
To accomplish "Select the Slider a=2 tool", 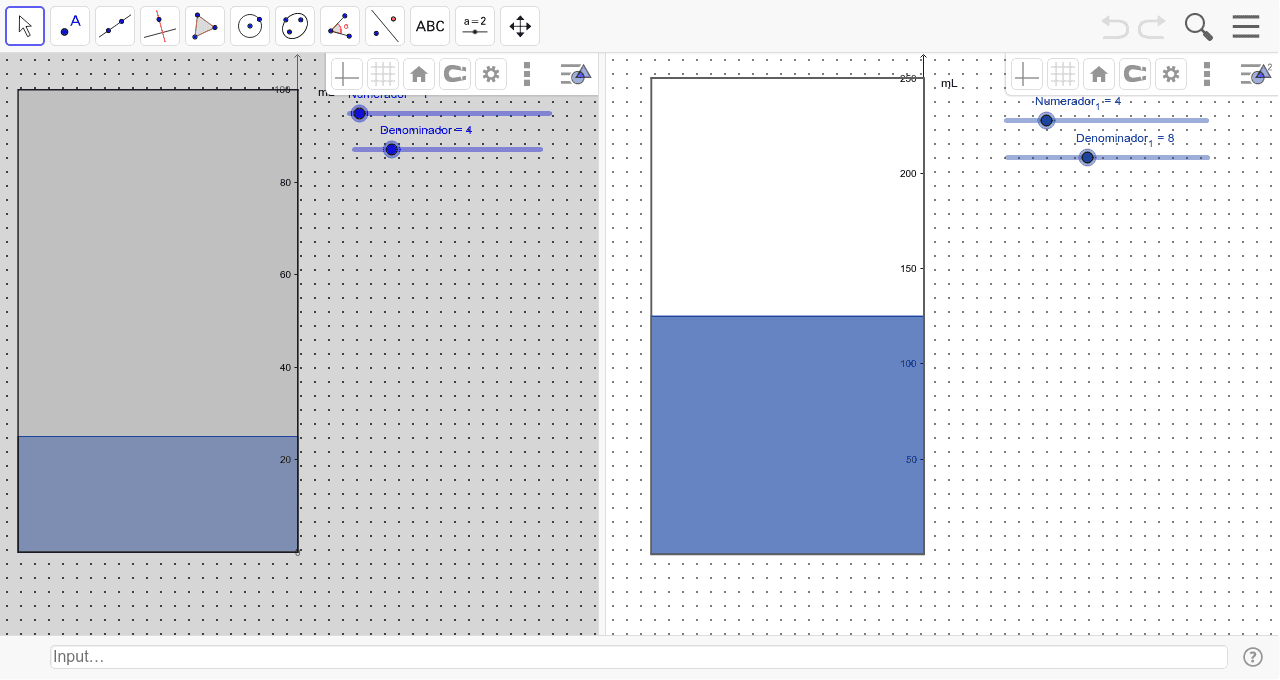I will coord(475,26).
